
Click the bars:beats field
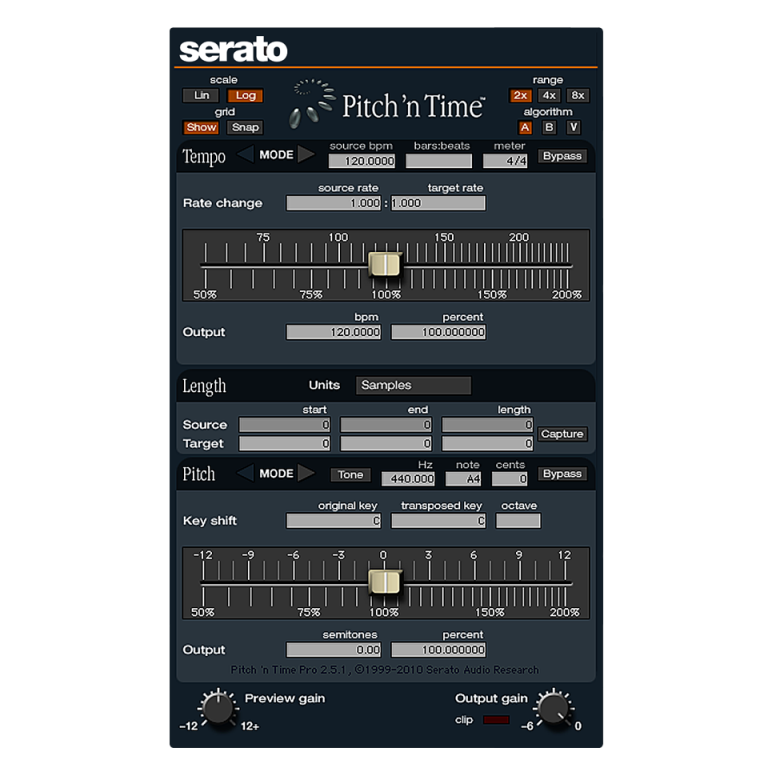(439, 161)
